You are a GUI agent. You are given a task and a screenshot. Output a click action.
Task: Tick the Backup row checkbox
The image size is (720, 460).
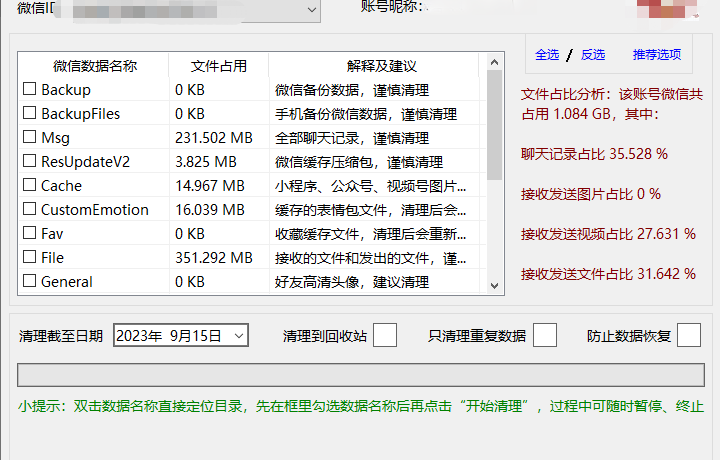[x=29, y=89]
